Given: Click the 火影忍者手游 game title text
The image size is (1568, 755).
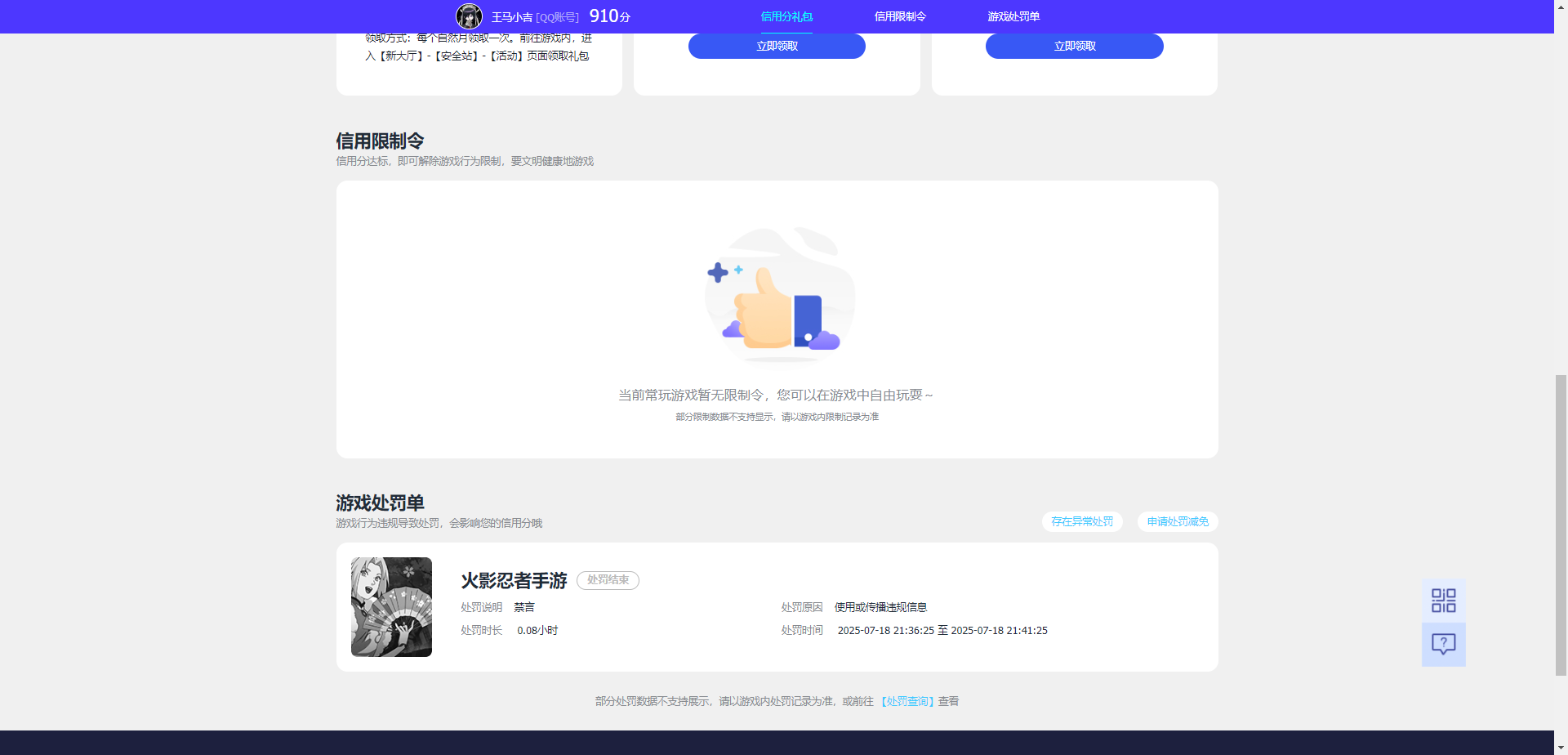Looking at the screenshot, I should click(x=514, y=580).
